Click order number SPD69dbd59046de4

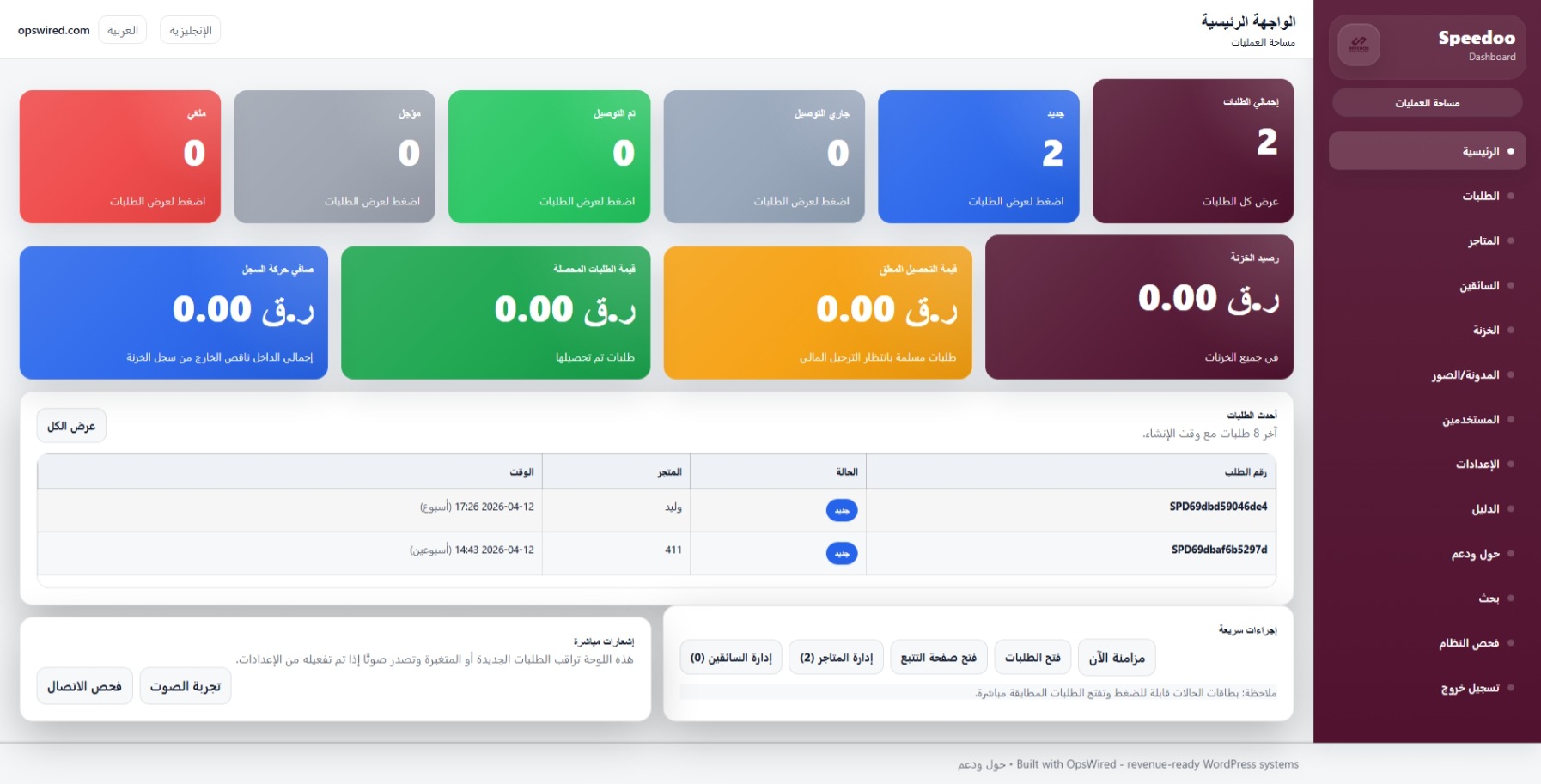1218,507
